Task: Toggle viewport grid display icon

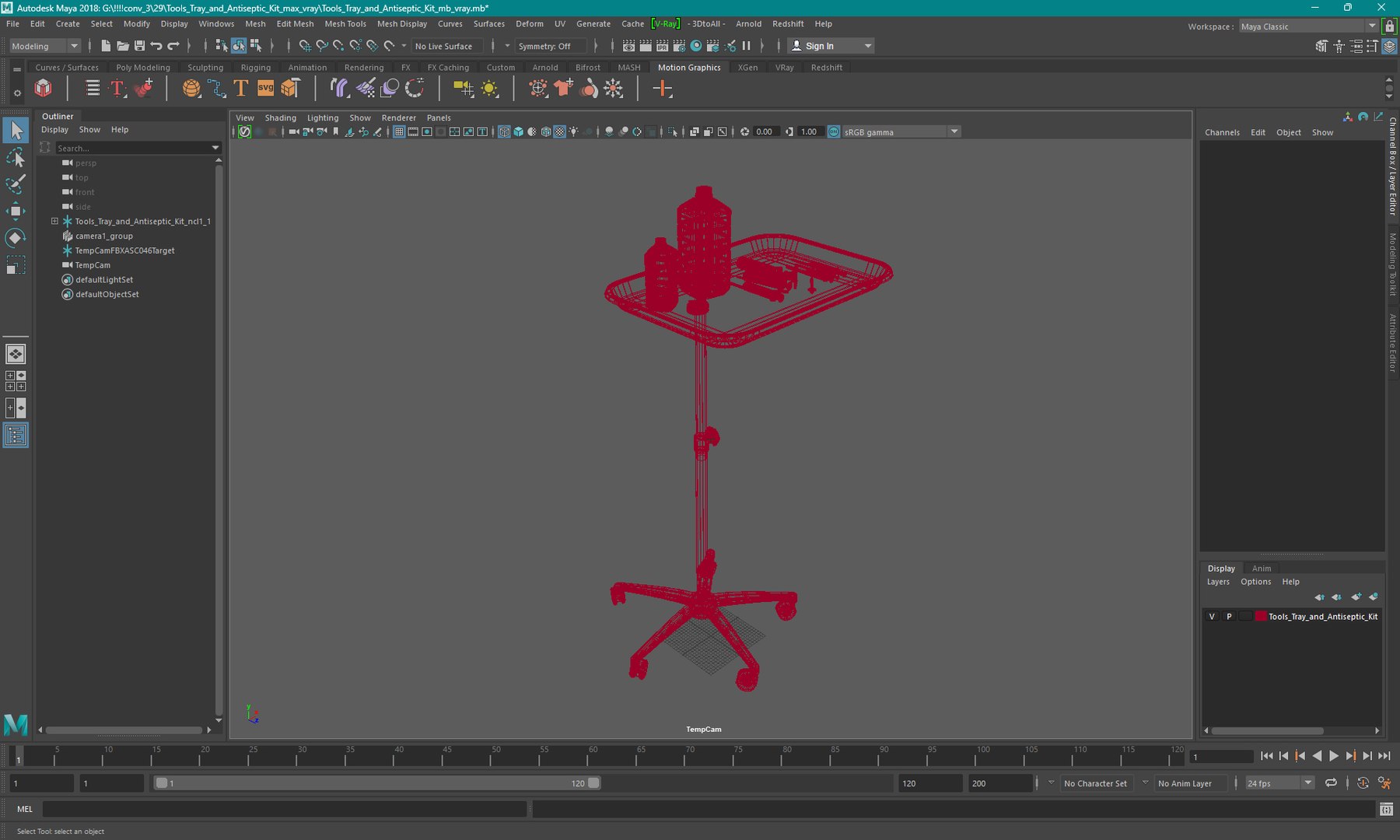Action: (x=399, y=131)
